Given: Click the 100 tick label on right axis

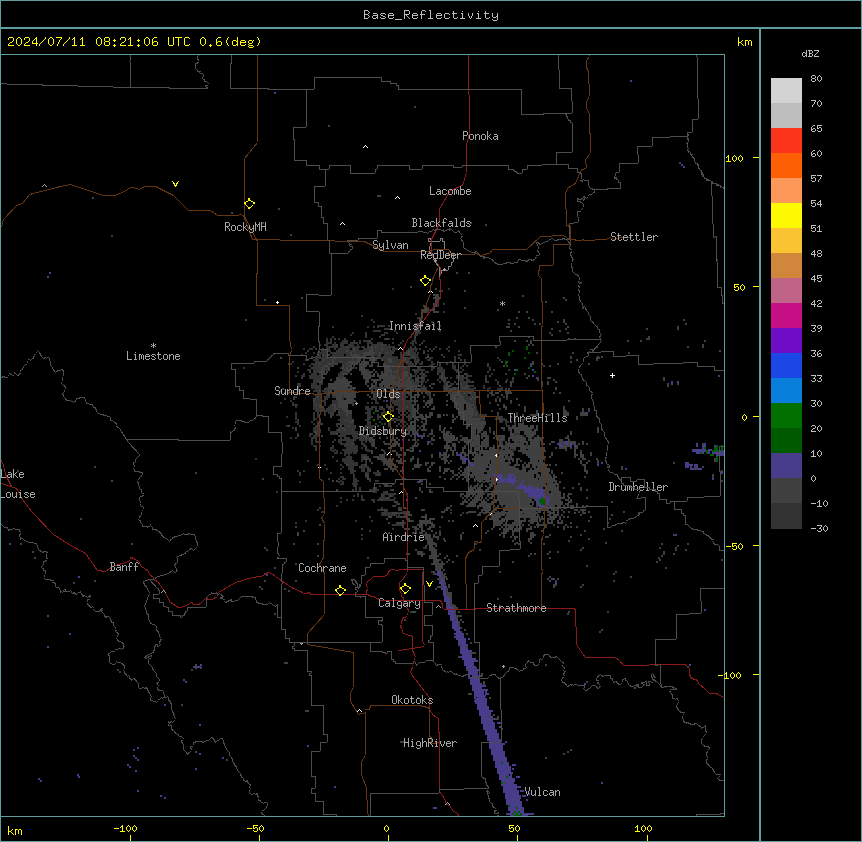Looking at the screenshot, I should [x=734, y=158].
